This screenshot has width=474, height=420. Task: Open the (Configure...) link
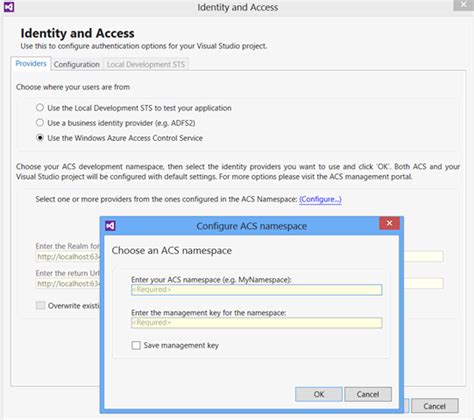[x=320, y=199]
